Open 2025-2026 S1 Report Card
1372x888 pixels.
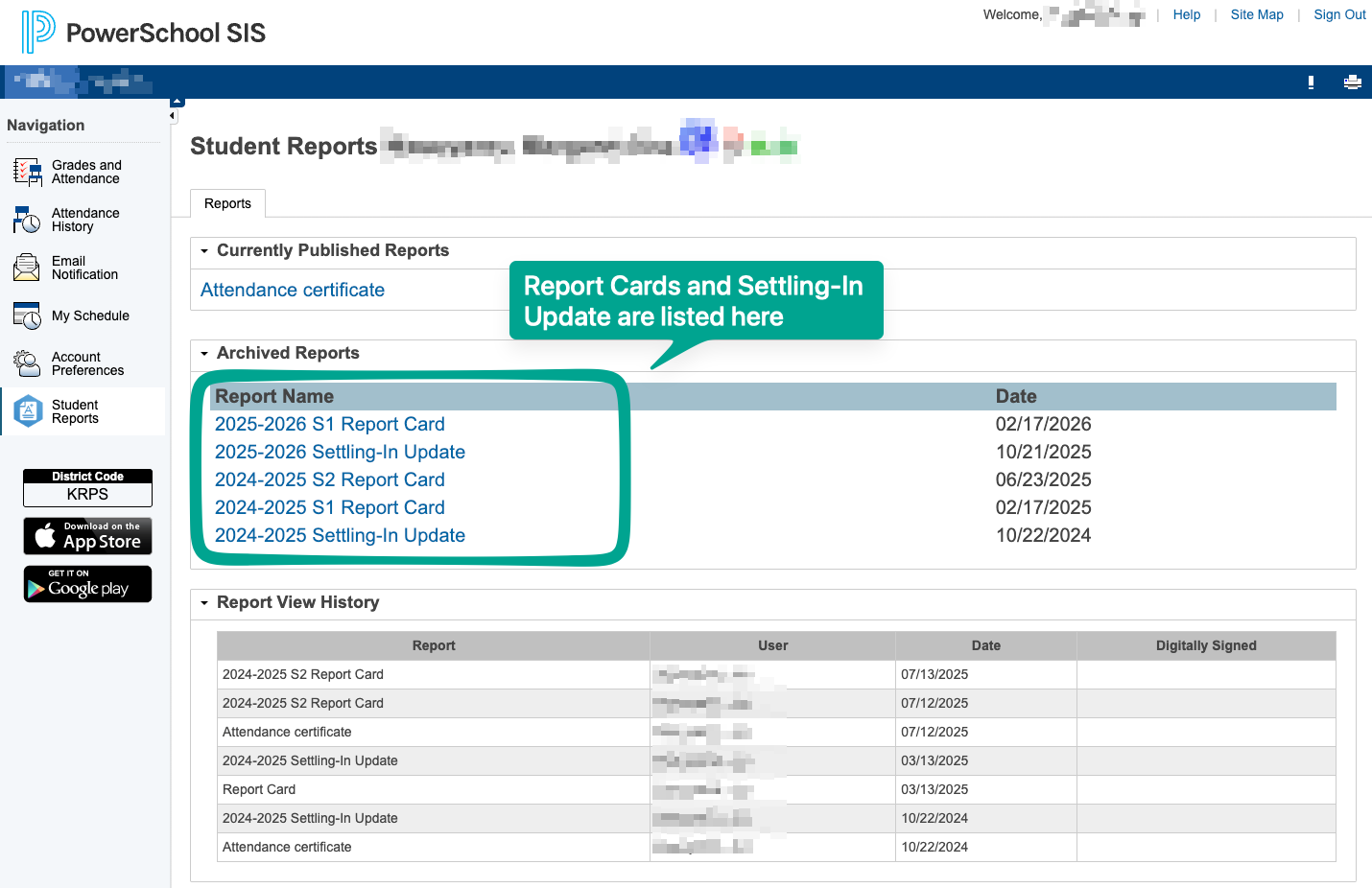pyautogui.click(x=329, y=424)
